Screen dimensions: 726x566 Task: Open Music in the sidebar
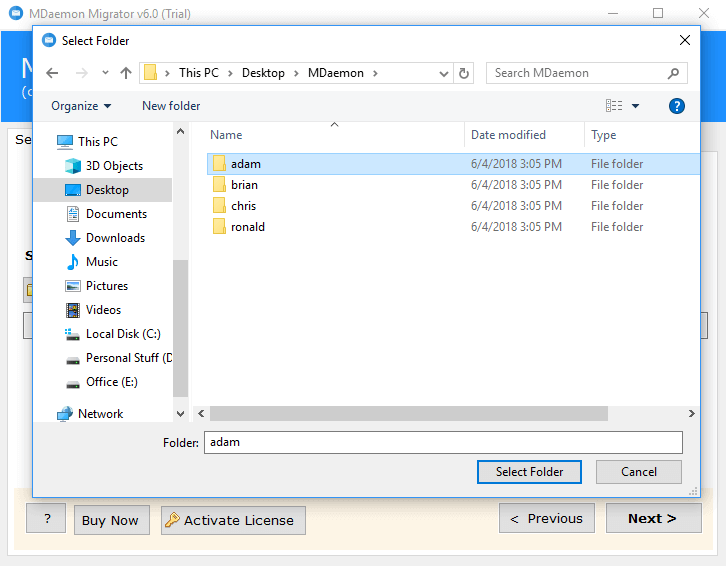click(x=101, y=262)
